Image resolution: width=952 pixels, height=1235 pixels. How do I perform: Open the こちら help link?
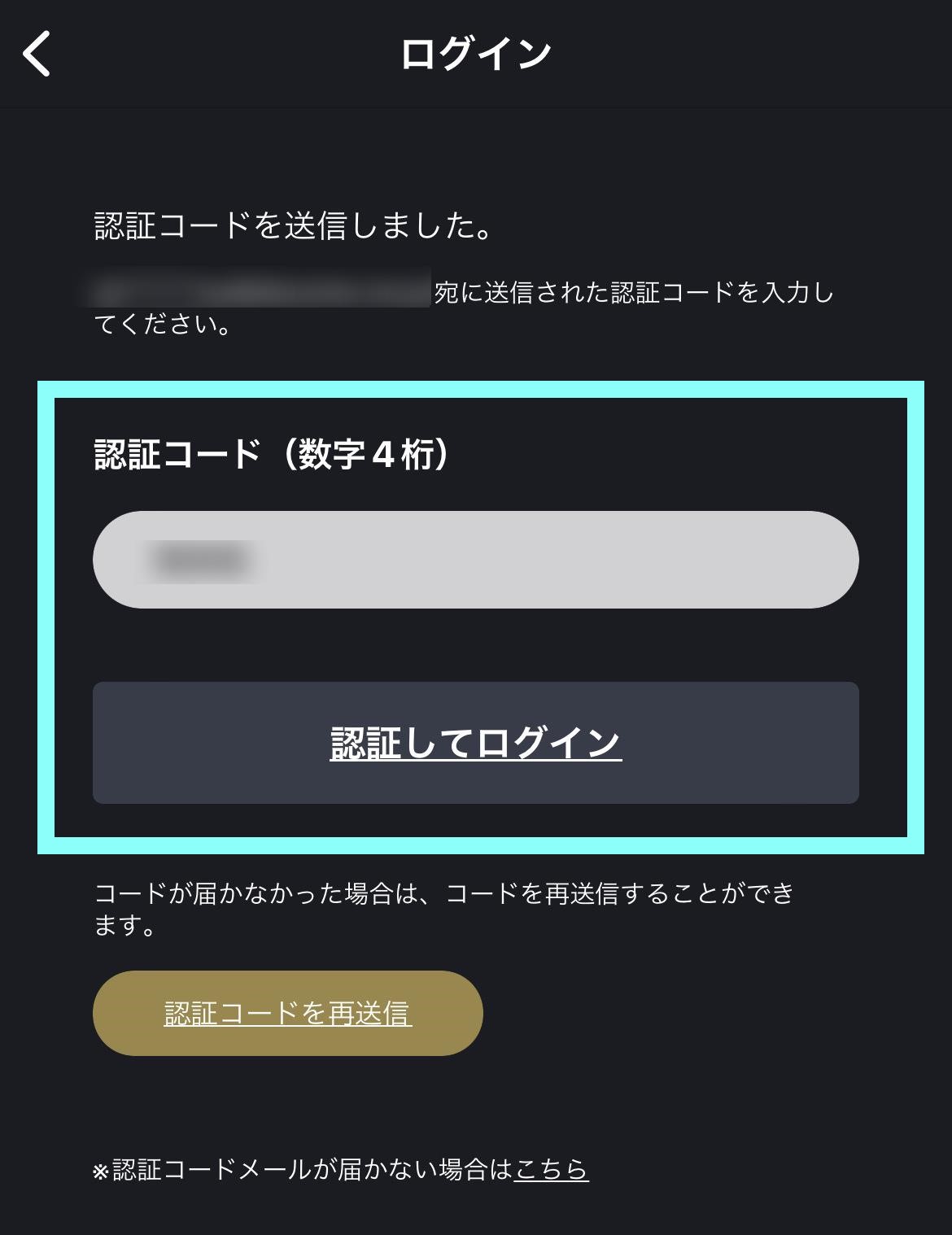[551, 1169]
